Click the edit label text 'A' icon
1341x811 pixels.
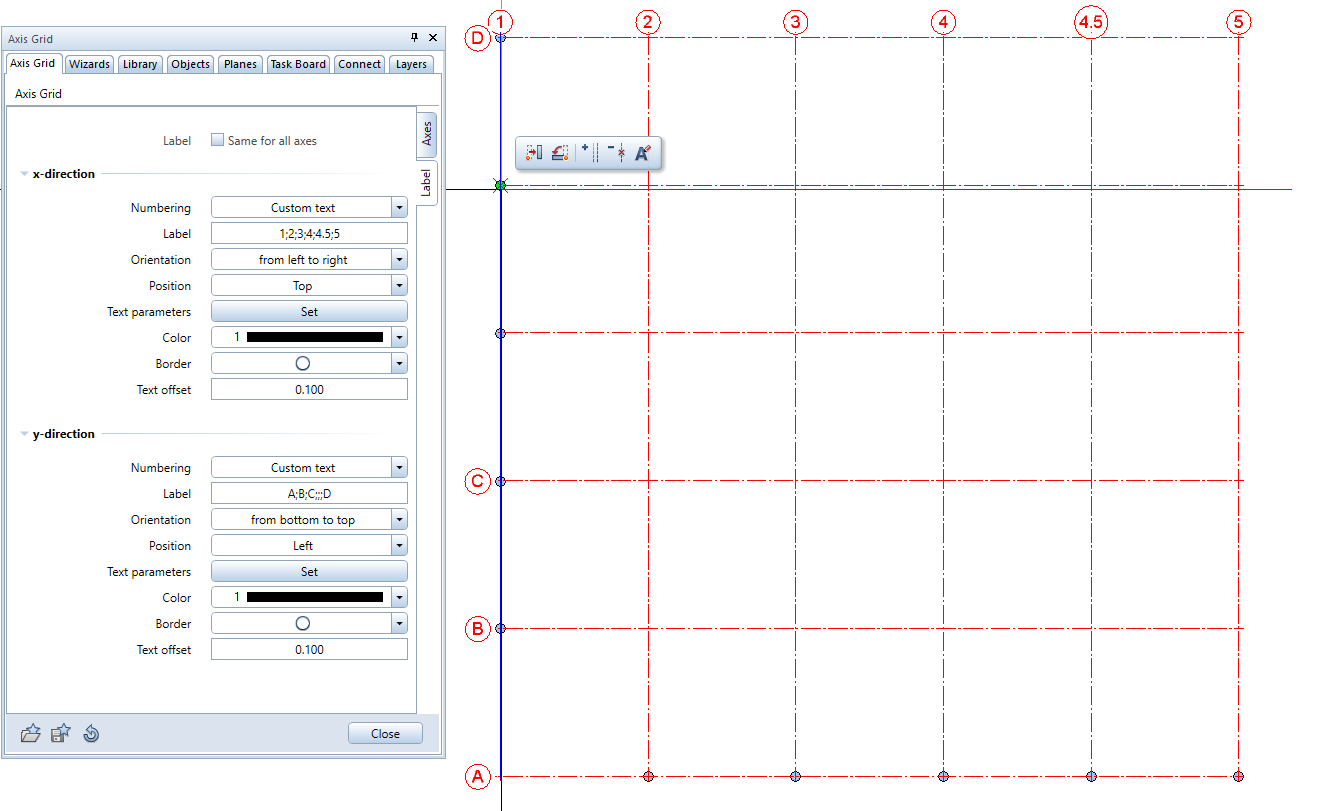(643, 153)
